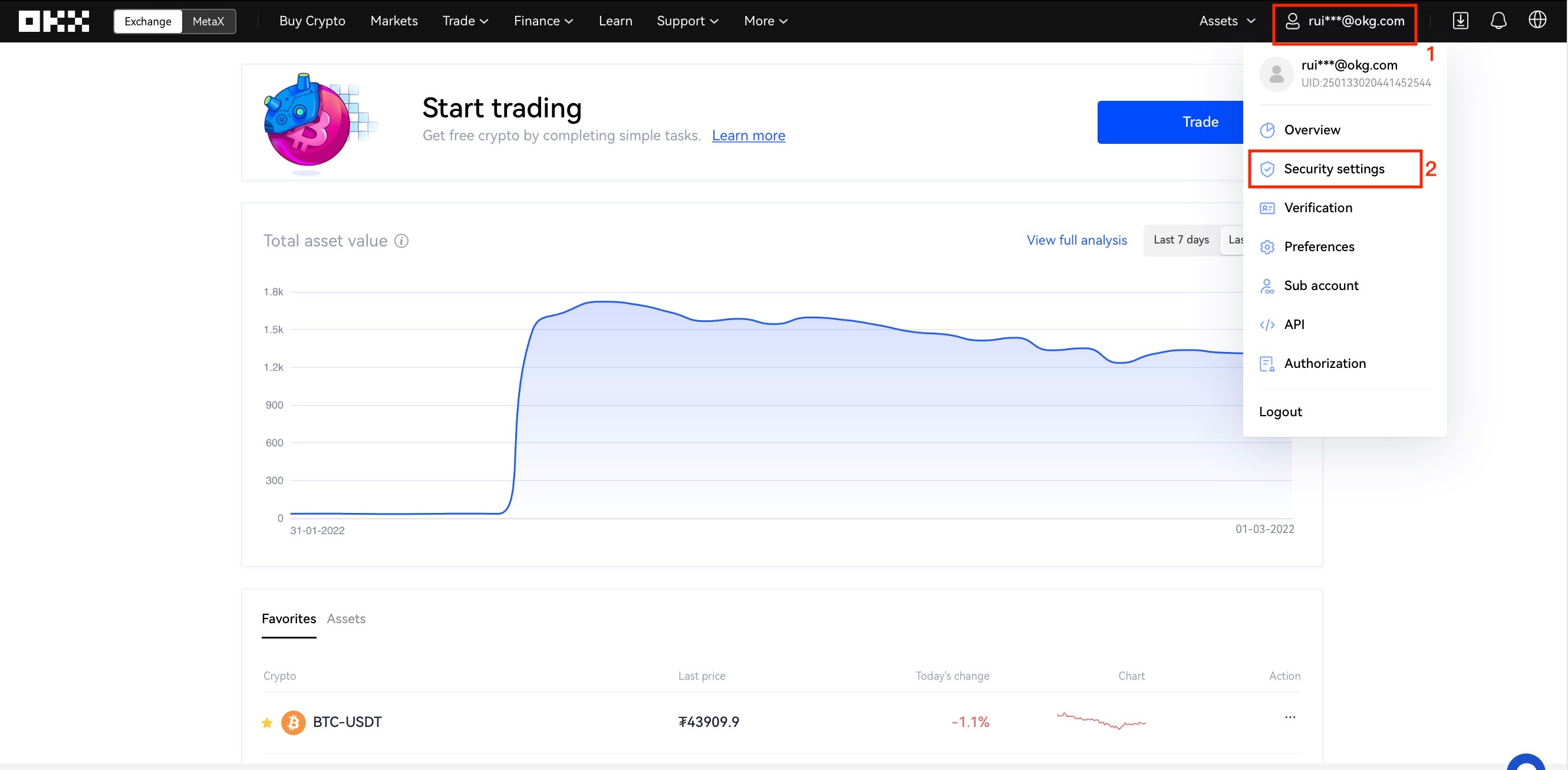Open the download app icon
Screen dimensions: 1568x770
(x=1460, y=21)
